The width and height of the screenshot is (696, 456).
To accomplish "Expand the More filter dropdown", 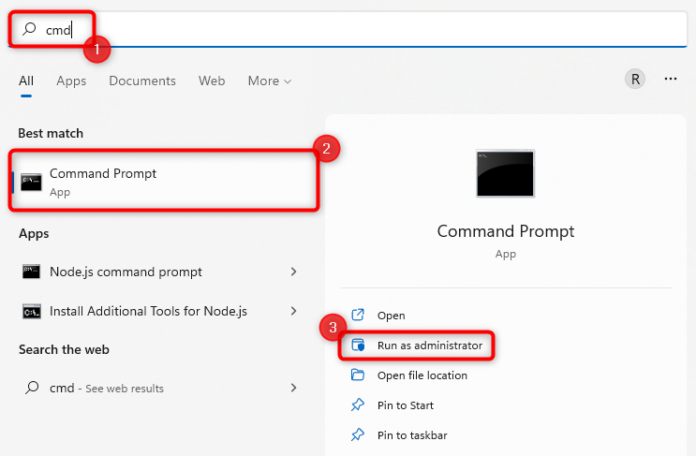I will pos(269,81).
